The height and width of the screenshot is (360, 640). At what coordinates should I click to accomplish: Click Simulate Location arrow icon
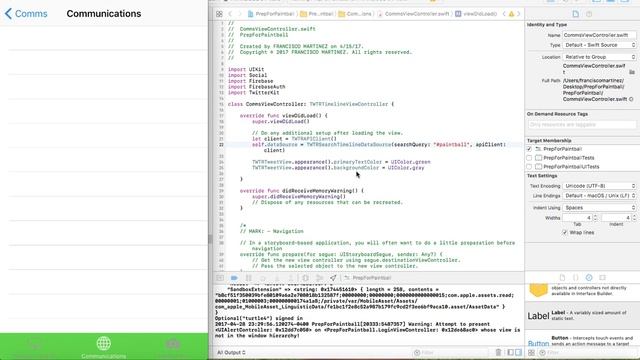(333, 278)
